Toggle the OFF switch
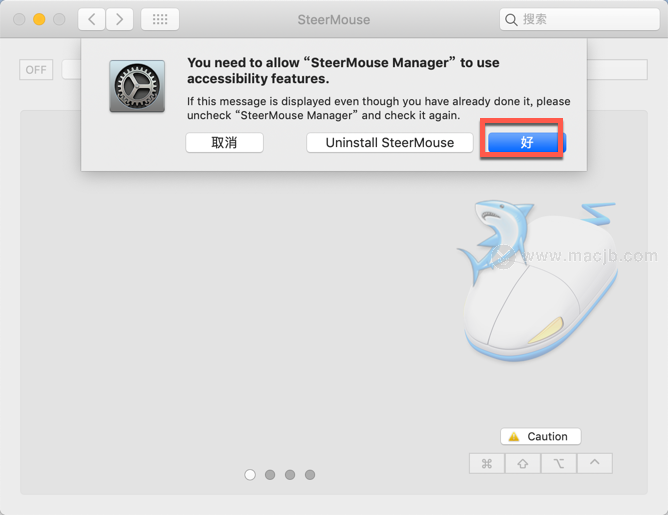 pyautogui.click(x=36, y=70)
